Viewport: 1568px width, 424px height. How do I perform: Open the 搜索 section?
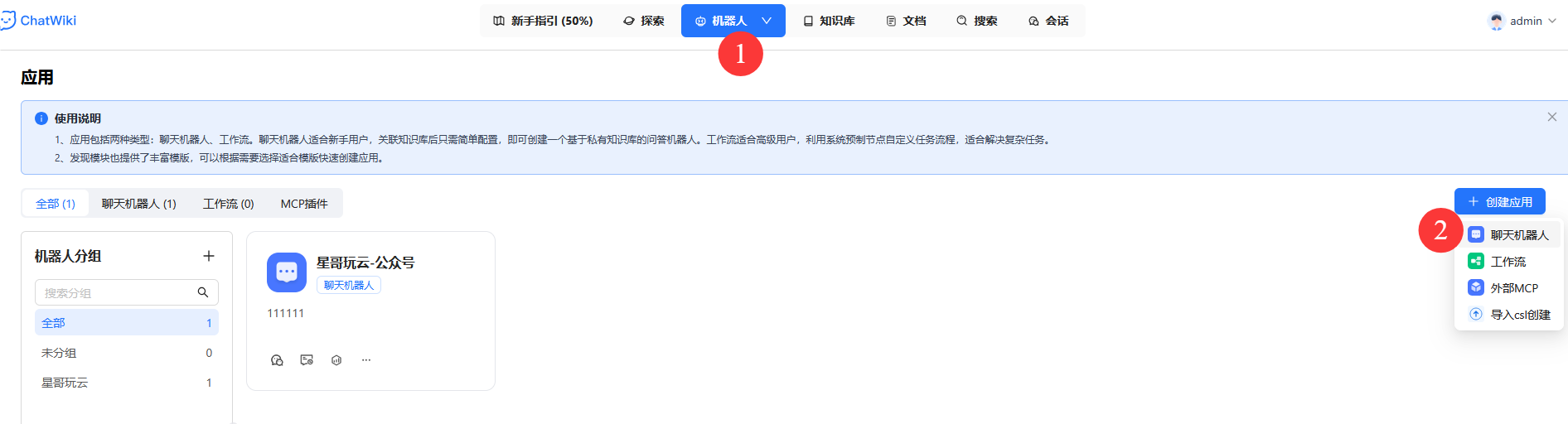click(977, 21)
